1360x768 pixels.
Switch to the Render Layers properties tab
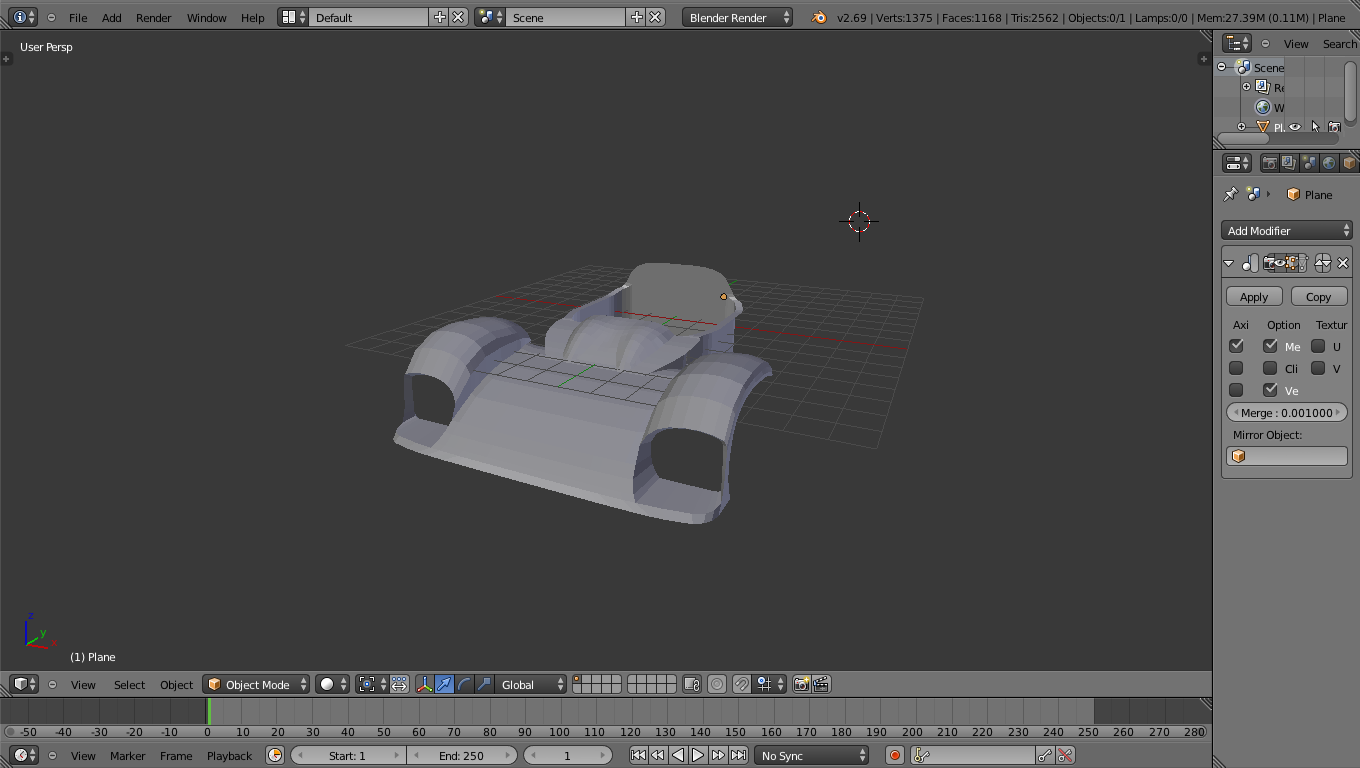coord(1289,163)
